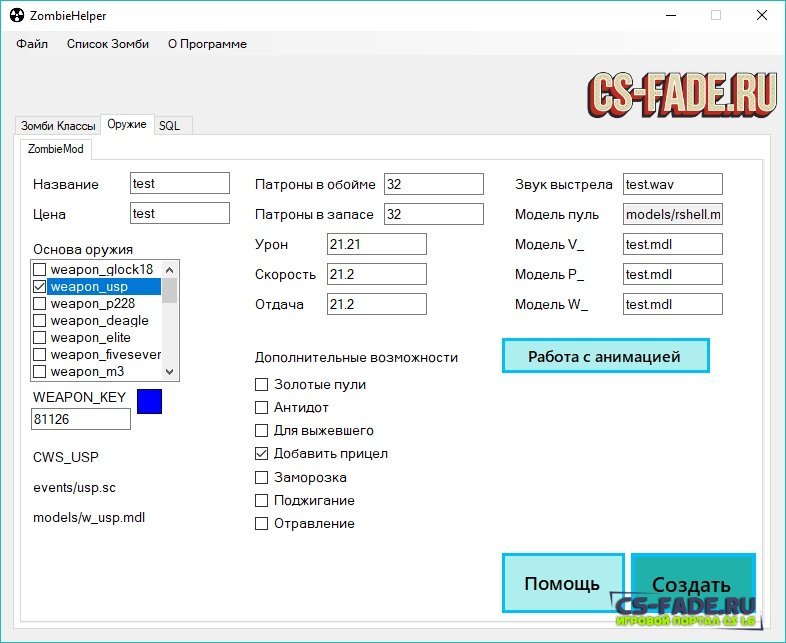Switch to the Зомби Классы tab
The image size is (786, 643).
click(58, 126)
